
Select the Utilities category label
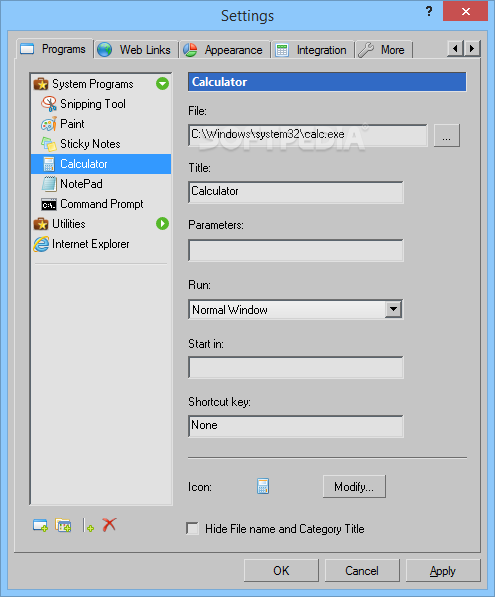[69, 224]
